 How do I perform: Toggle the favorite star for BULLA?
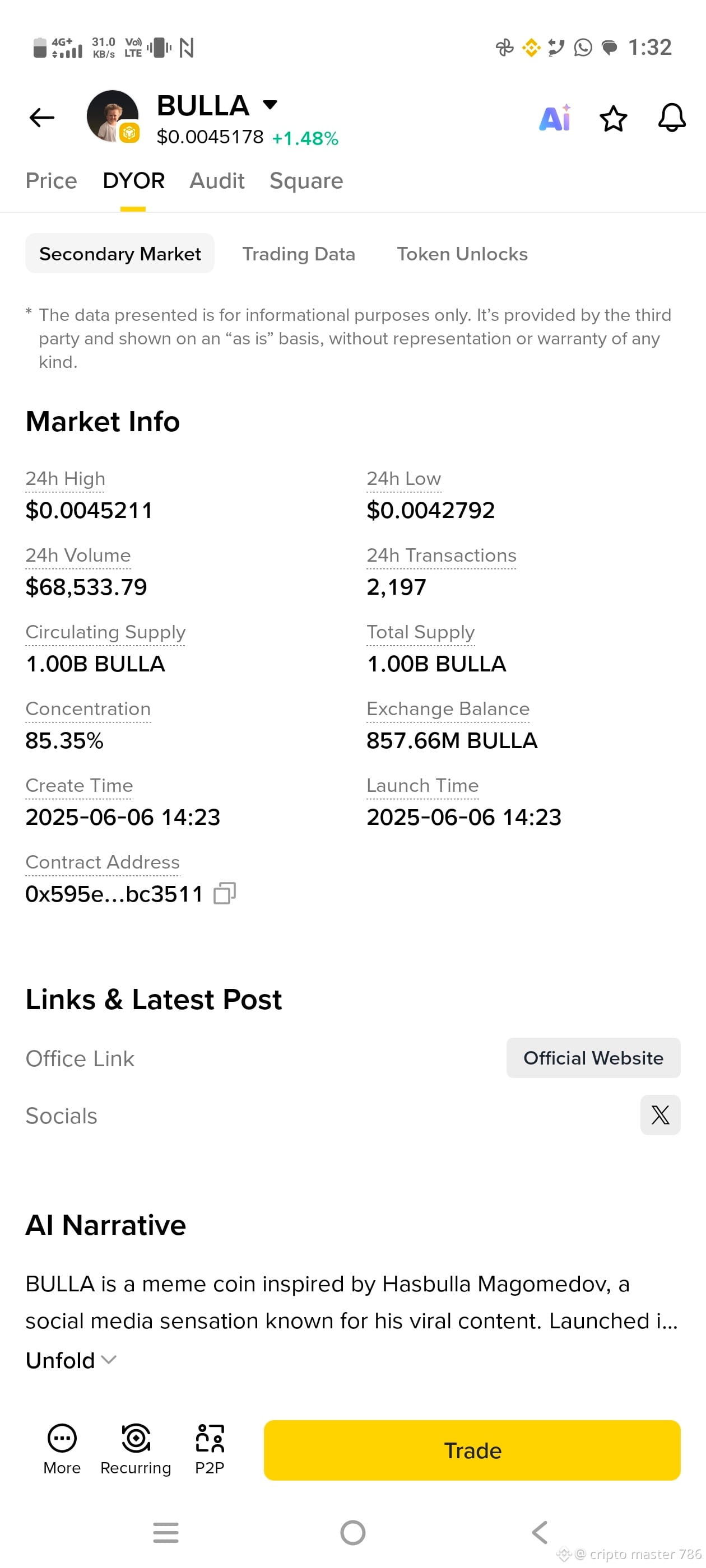[x=613, y=118]
